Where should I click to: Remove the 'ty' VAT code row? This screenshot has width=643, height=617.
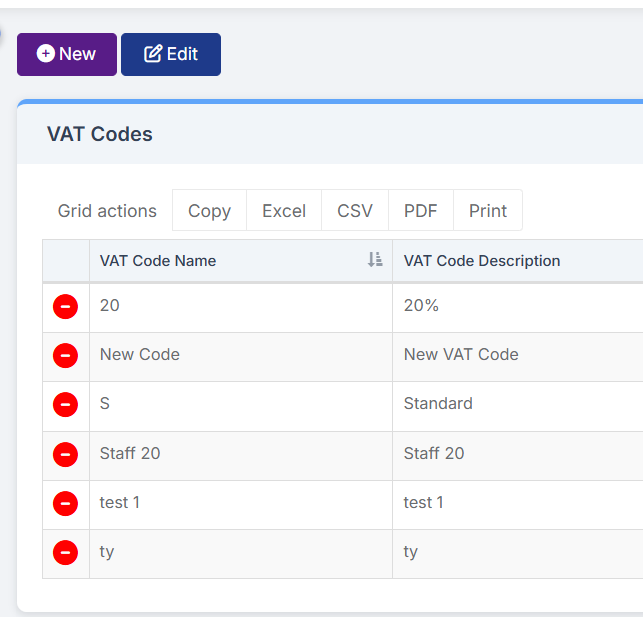[65, 553]
